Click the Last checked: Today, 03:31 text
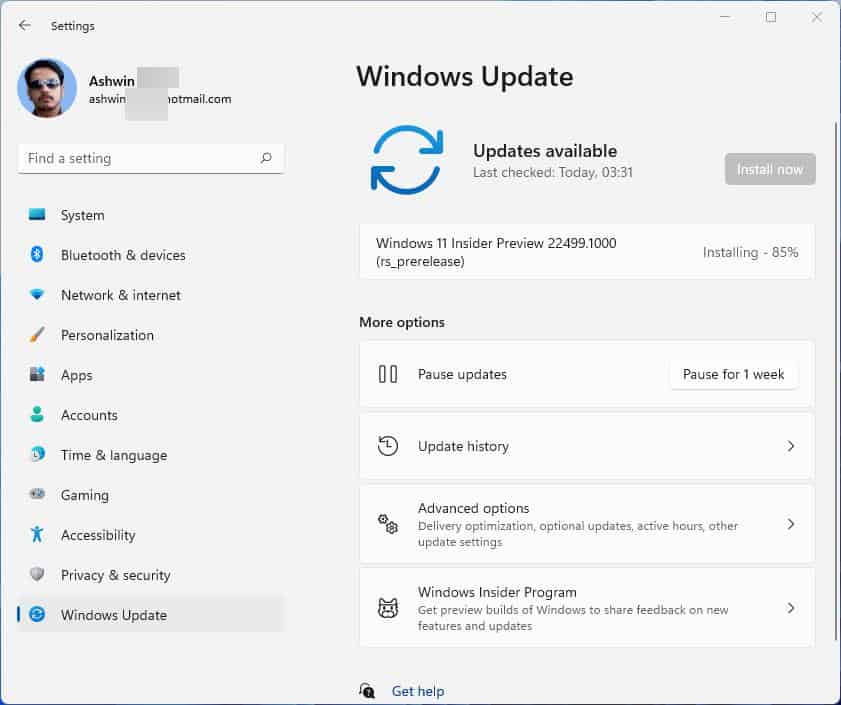Viewport: 841px width, 705px height. 553,172
